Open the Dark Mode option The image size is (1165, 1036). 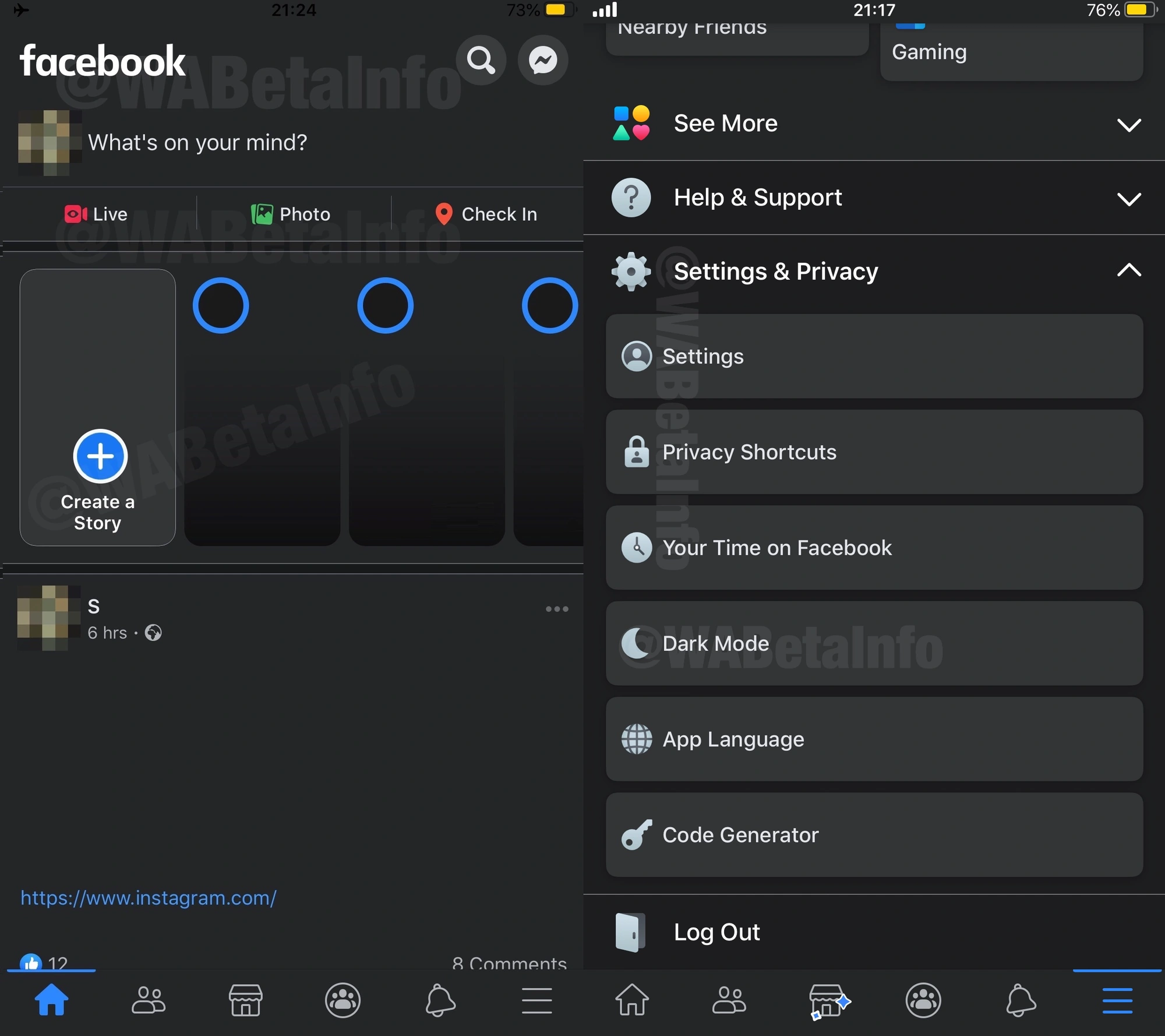click(874, 643)
